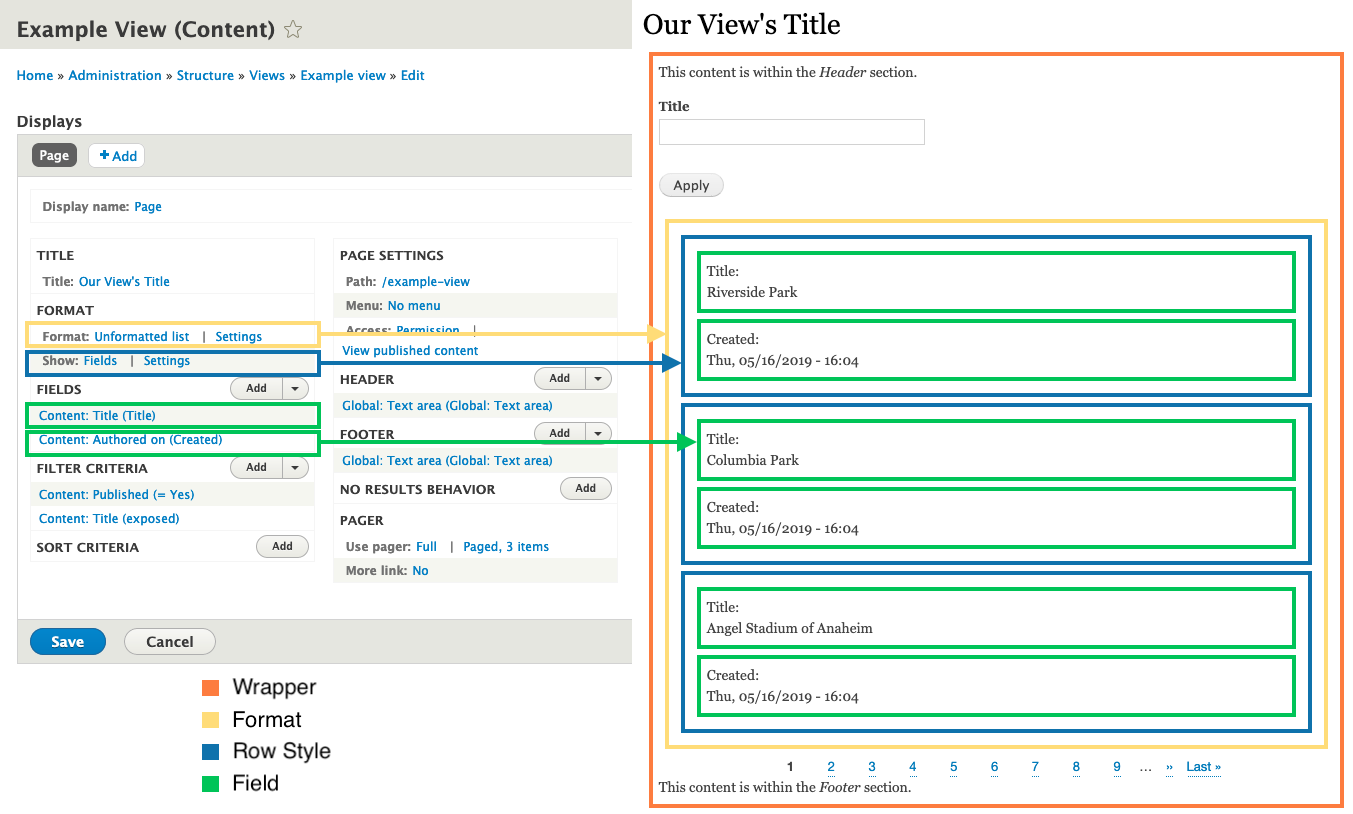Click the +Add display button
Viewport: 1353px width, 814px height.
point(116,155)
